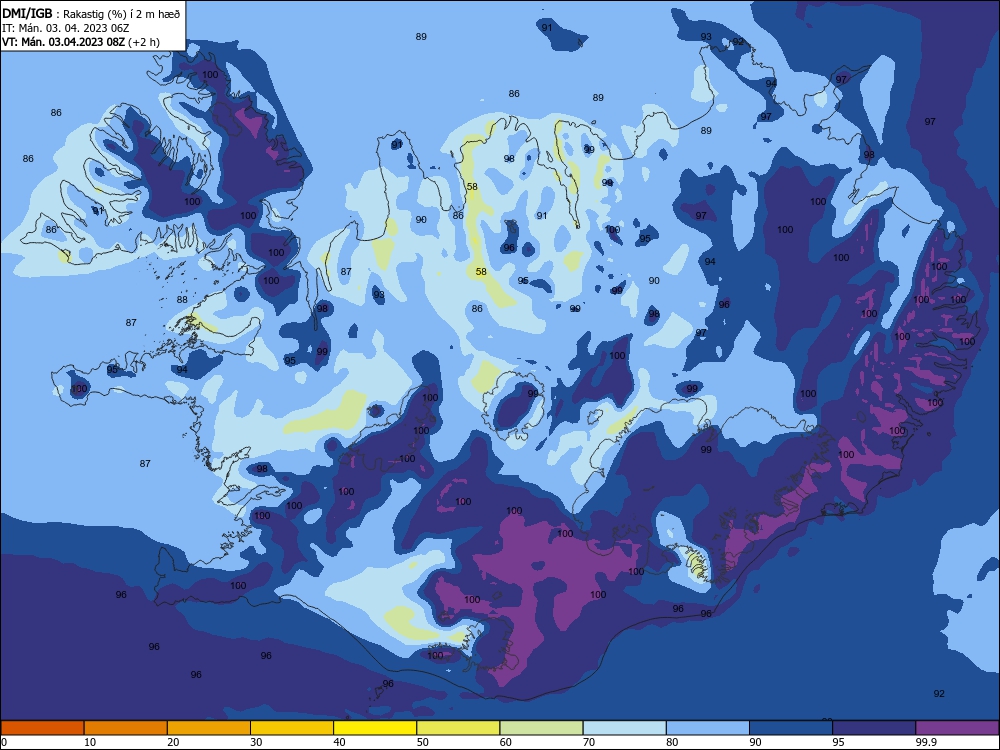Click the '70' legend scale label
Viewport: 1000px width, 750px height.
pyautogui.click(x=589, y=742)
